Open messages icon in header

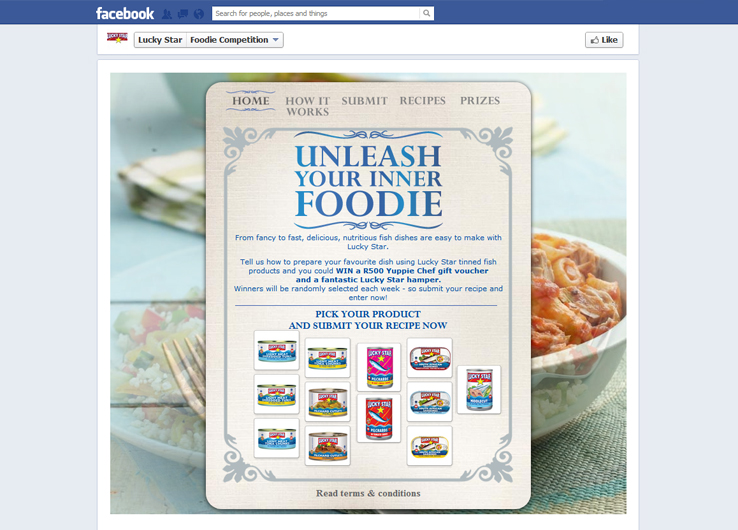183,14
